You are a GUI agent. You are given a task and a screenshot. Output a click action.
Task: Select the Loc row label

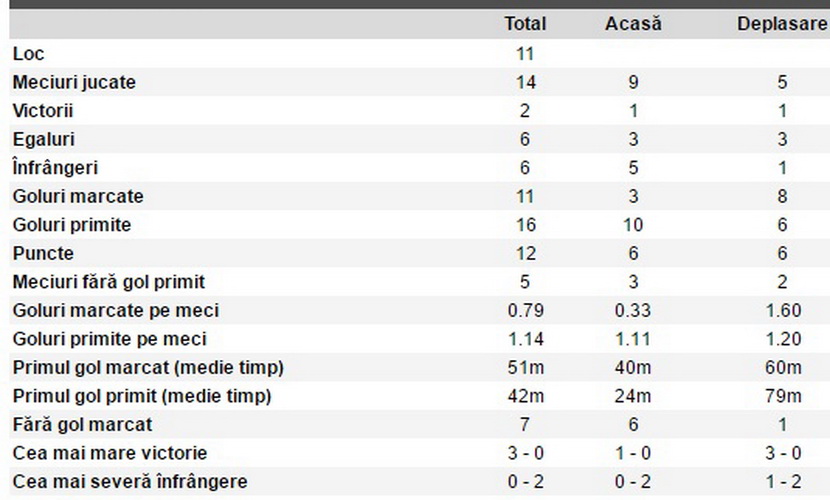(28, 53)
